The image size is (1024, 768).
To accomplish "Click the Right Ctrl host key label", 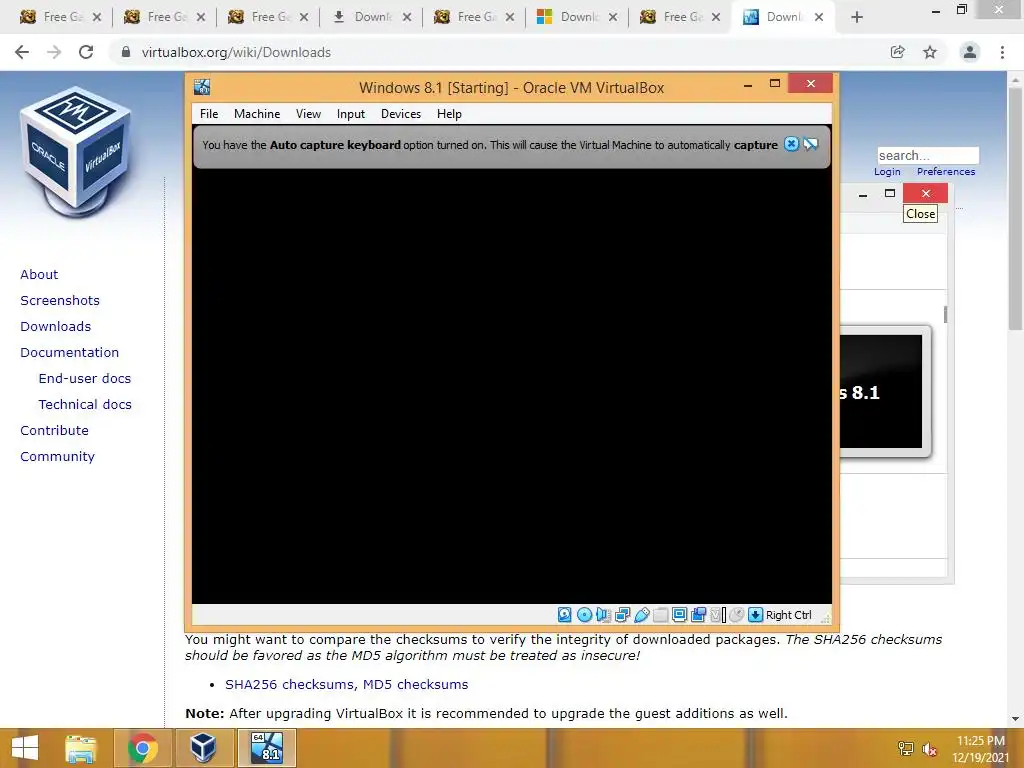I will pos(788,615).
